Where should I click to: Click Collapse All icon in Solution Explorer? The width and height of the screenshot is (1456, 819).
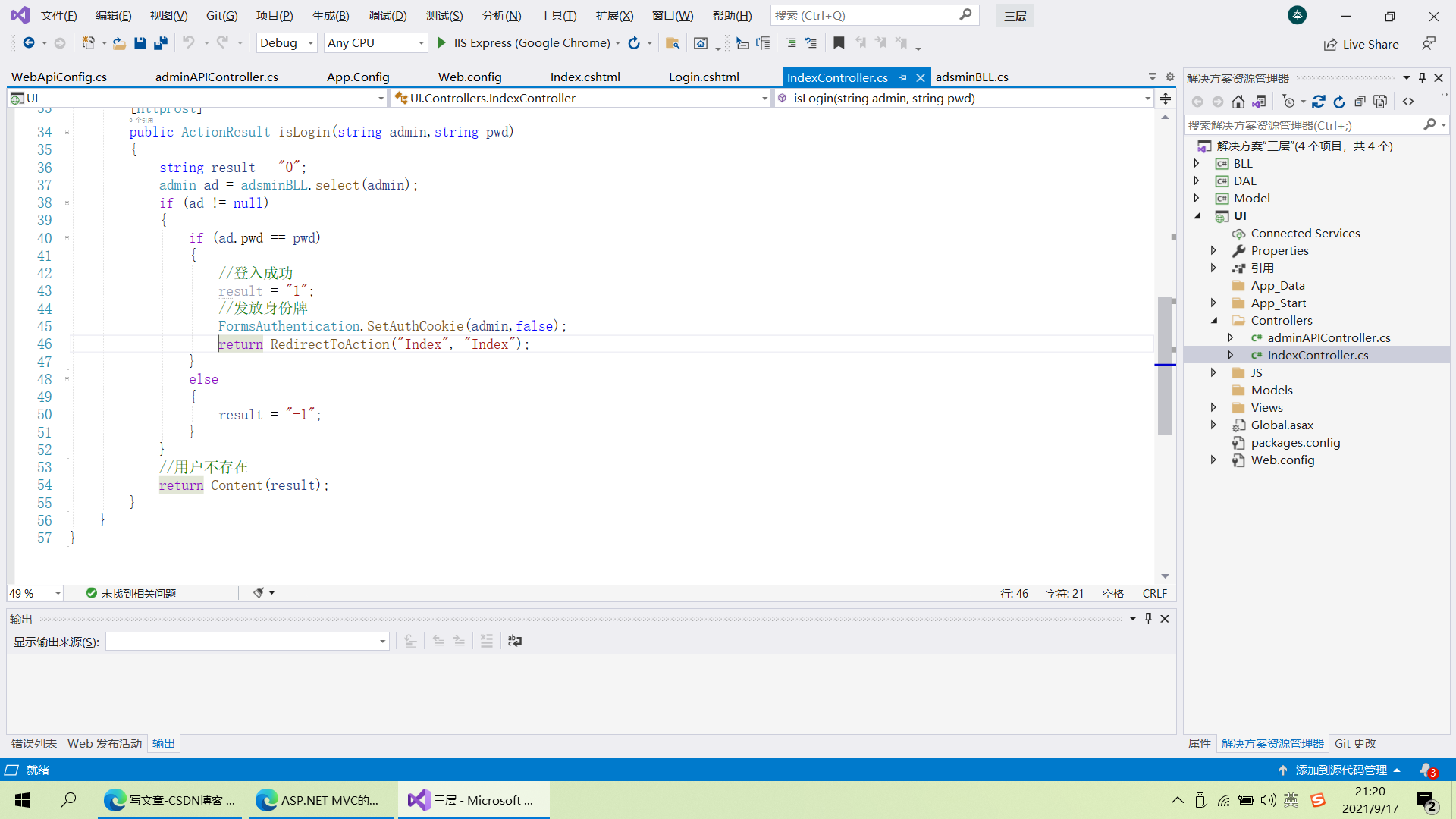coord(1360,102)
